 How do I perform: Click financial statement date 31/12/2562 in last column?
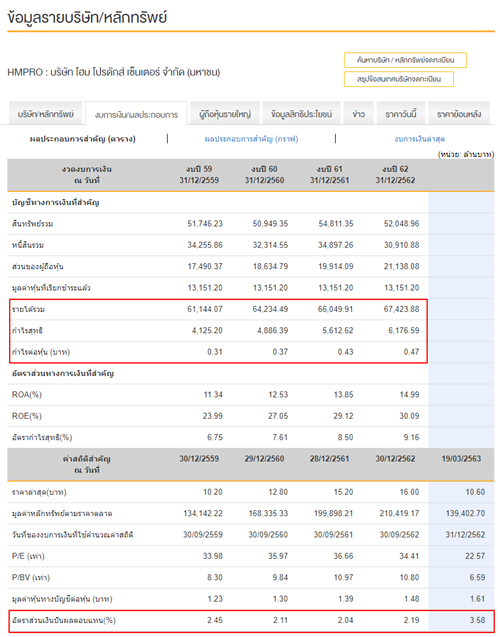pos(465,535)
